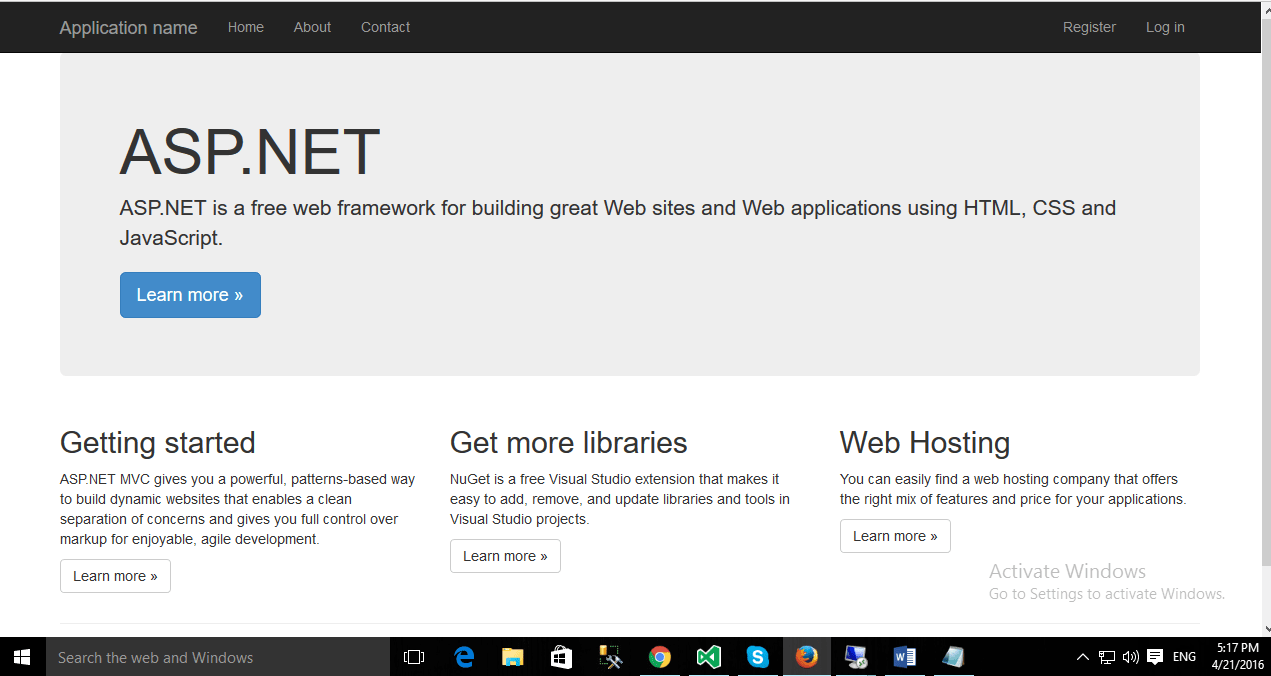Click the NuGet description paragraph

[620, 499]
